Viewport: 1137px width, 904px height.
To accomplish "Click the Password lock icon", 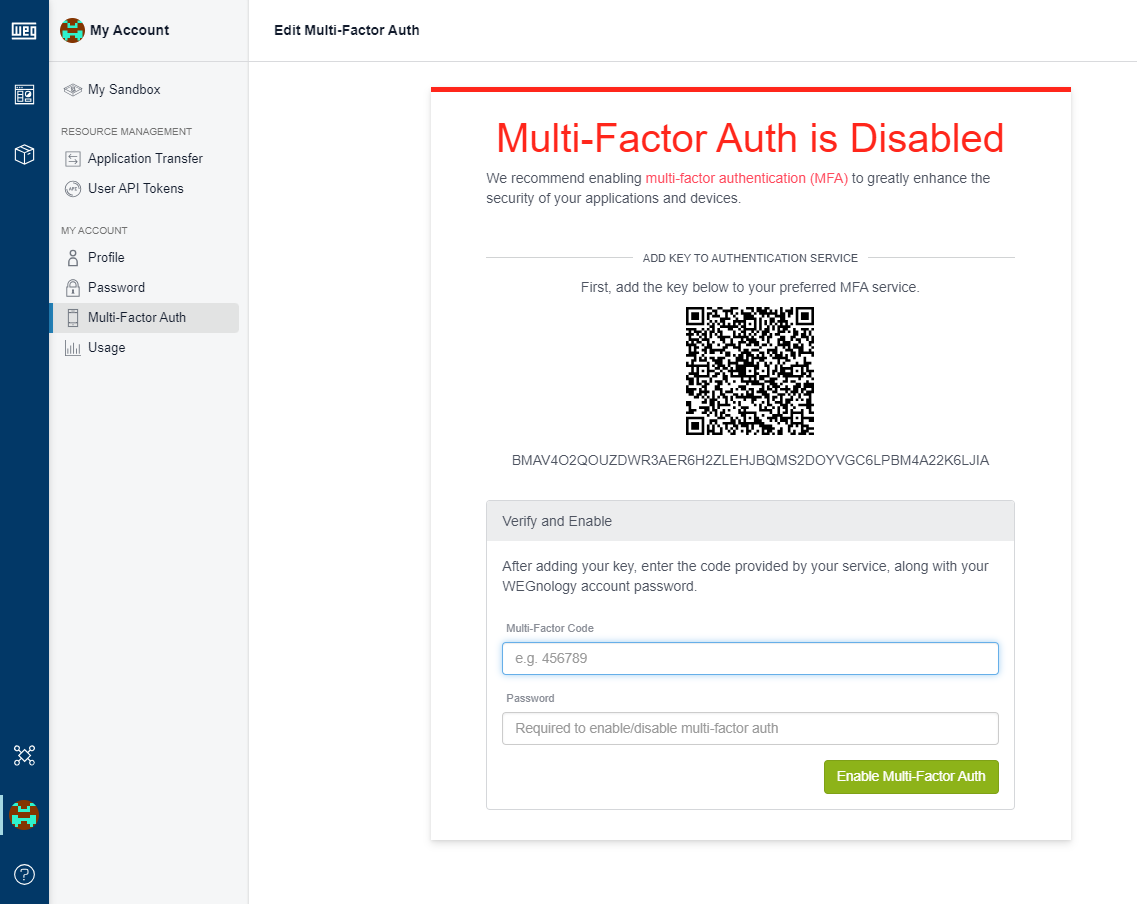I will click(x=73, y=288).
